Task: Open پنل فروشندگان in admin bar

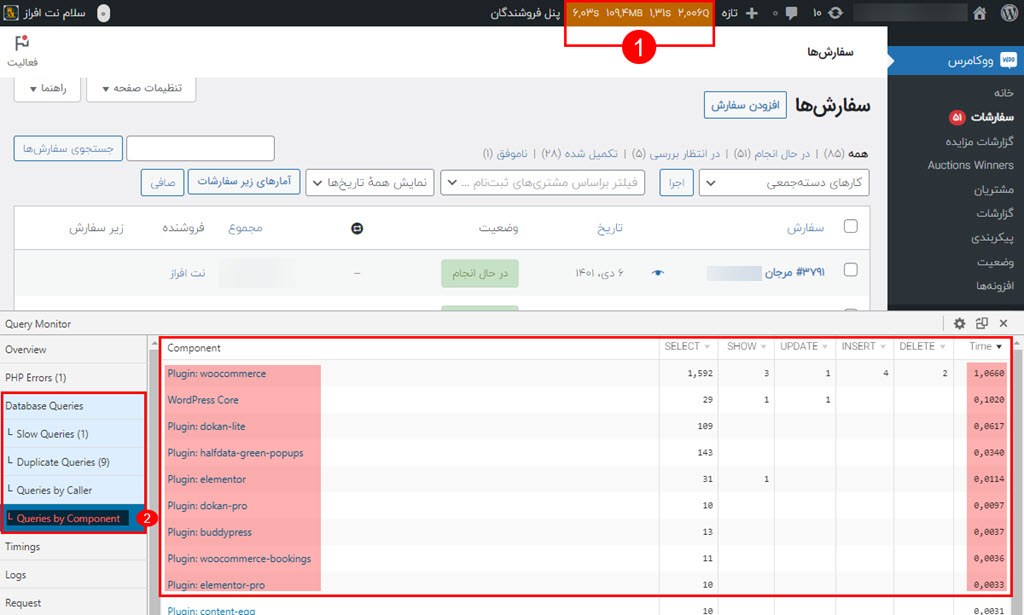Action: pos(525,13)
